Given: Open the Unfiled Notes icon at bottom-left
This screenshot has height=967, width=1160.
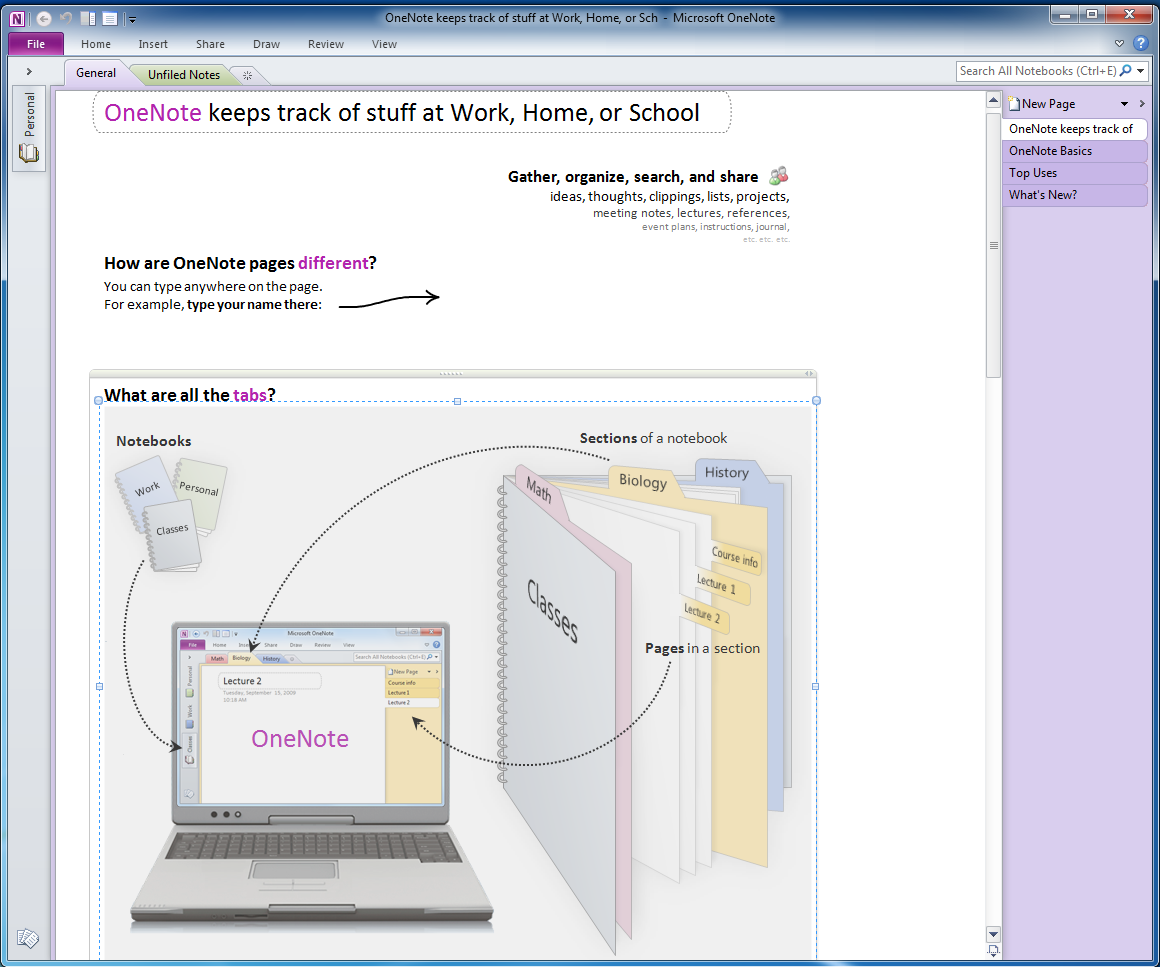Looking at the screenshot, I should [x=28, y=939].
